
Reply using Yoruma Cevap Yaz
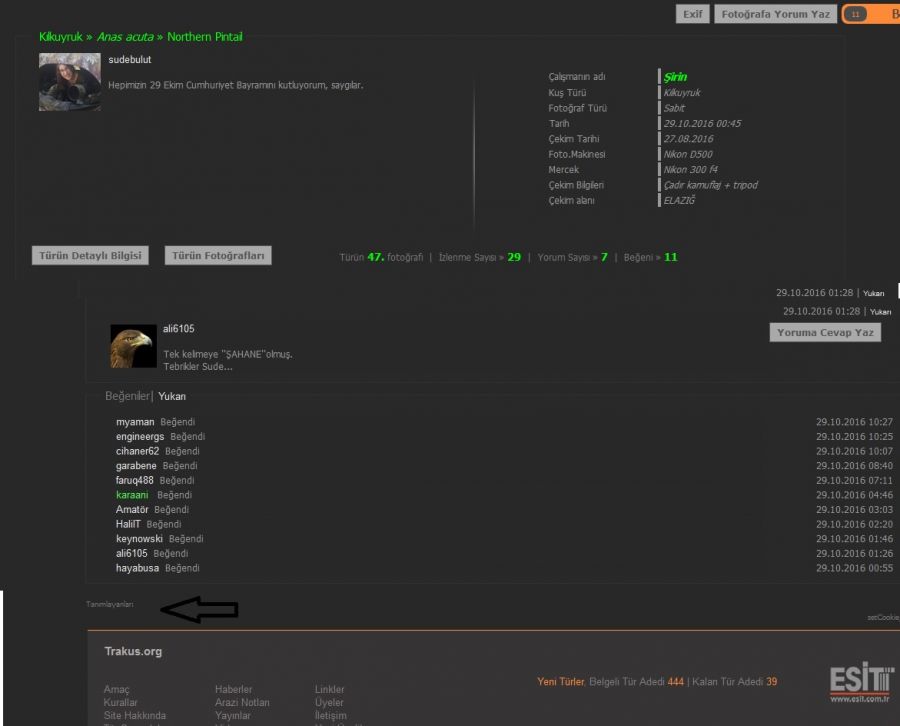[825, 332]
